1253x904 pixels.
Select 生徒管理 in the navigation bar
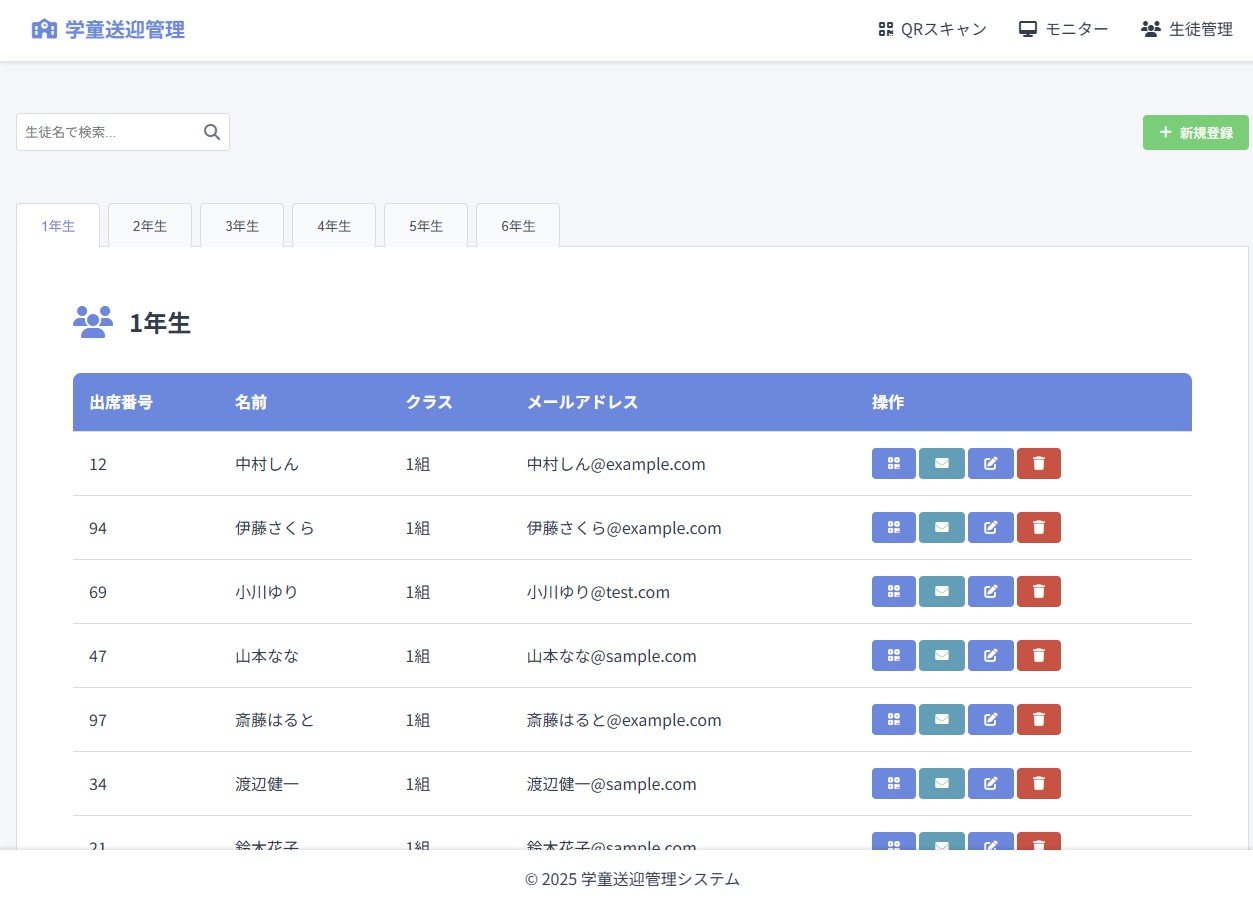(1186, 29)
